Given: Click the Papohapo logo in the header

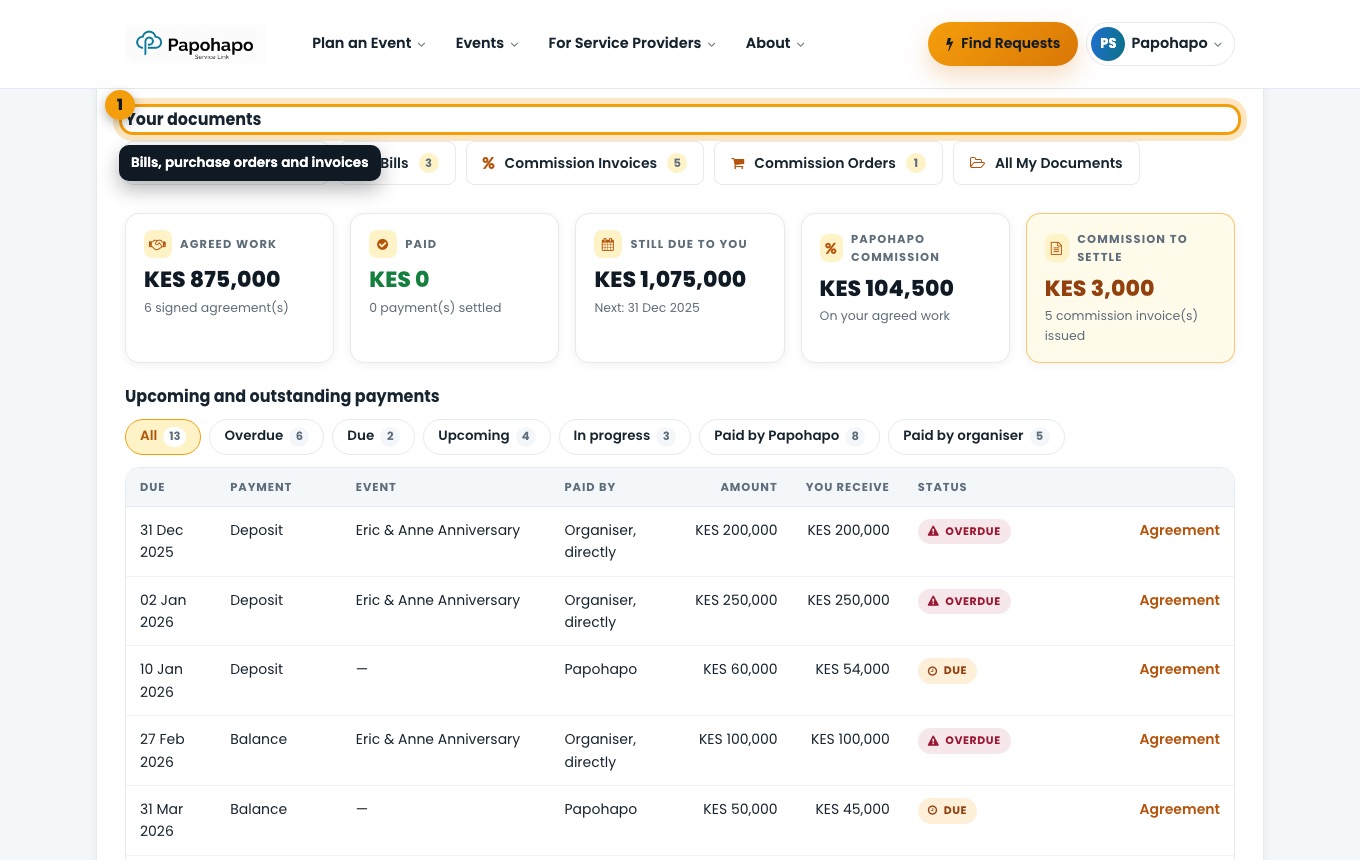Looking at the screenshot, I should [195, 44].
